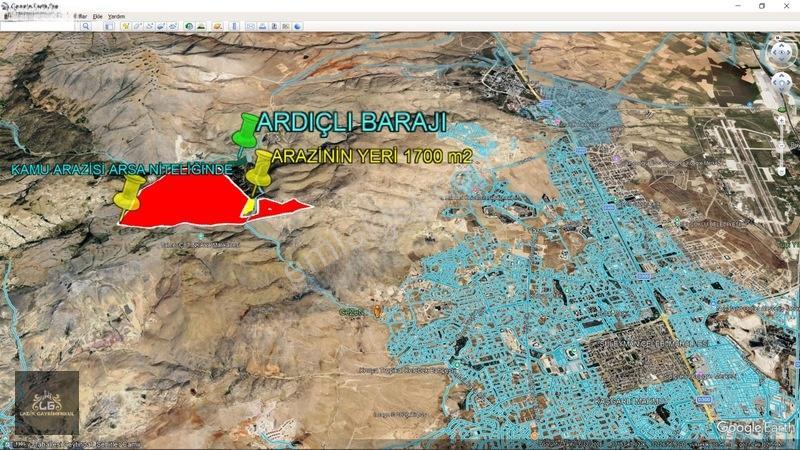Click the Save Image icon
The height and width of the screenshot is (450, 800).
click(274, 26)
